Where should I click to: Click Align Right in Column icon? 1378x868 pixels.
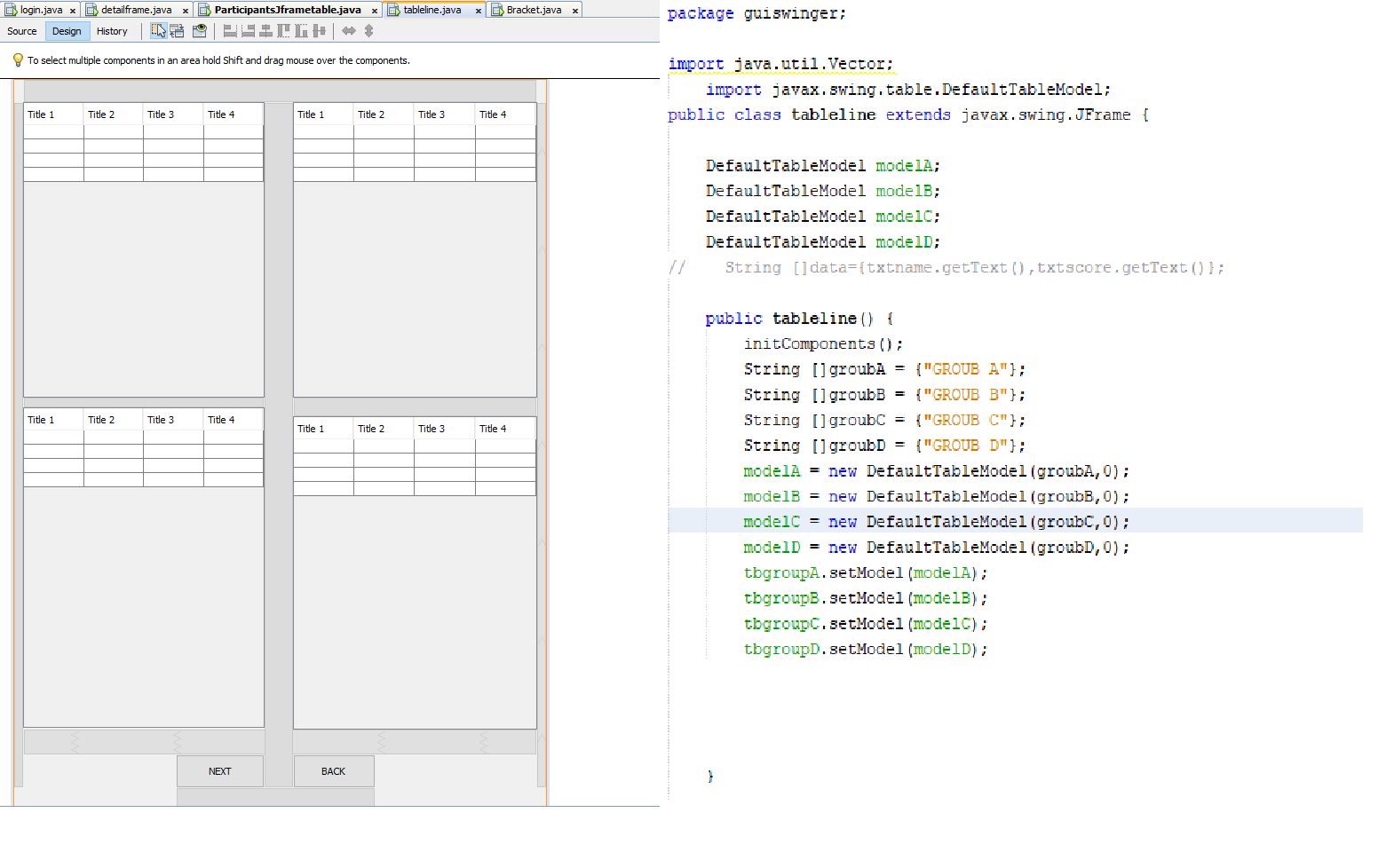248,31
